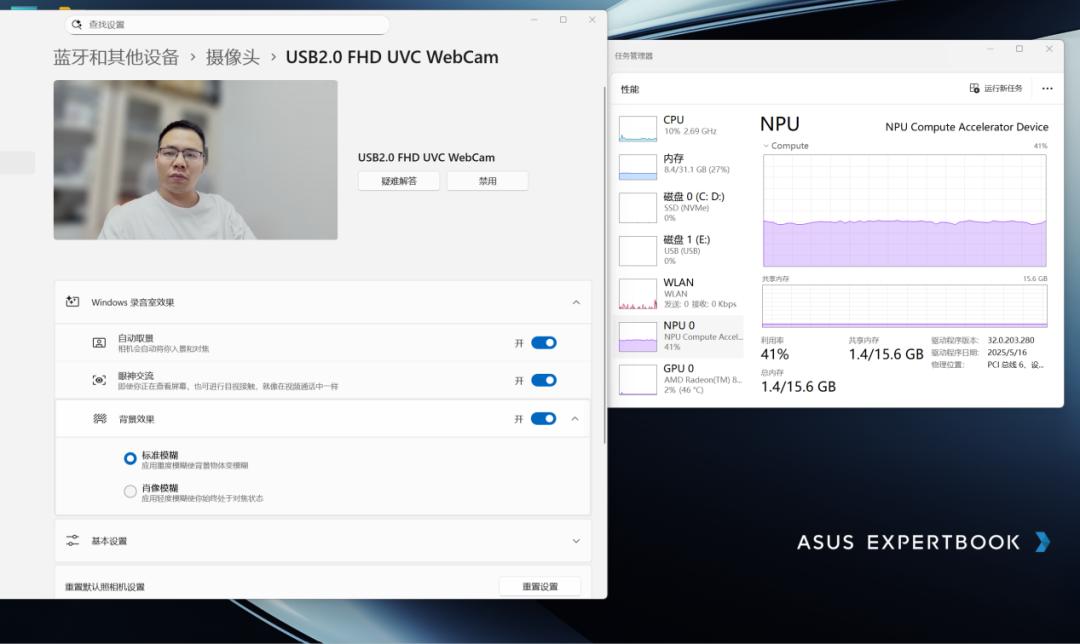
Task: Maximize the Task Manager window
Action: (x=1019, y=49)
